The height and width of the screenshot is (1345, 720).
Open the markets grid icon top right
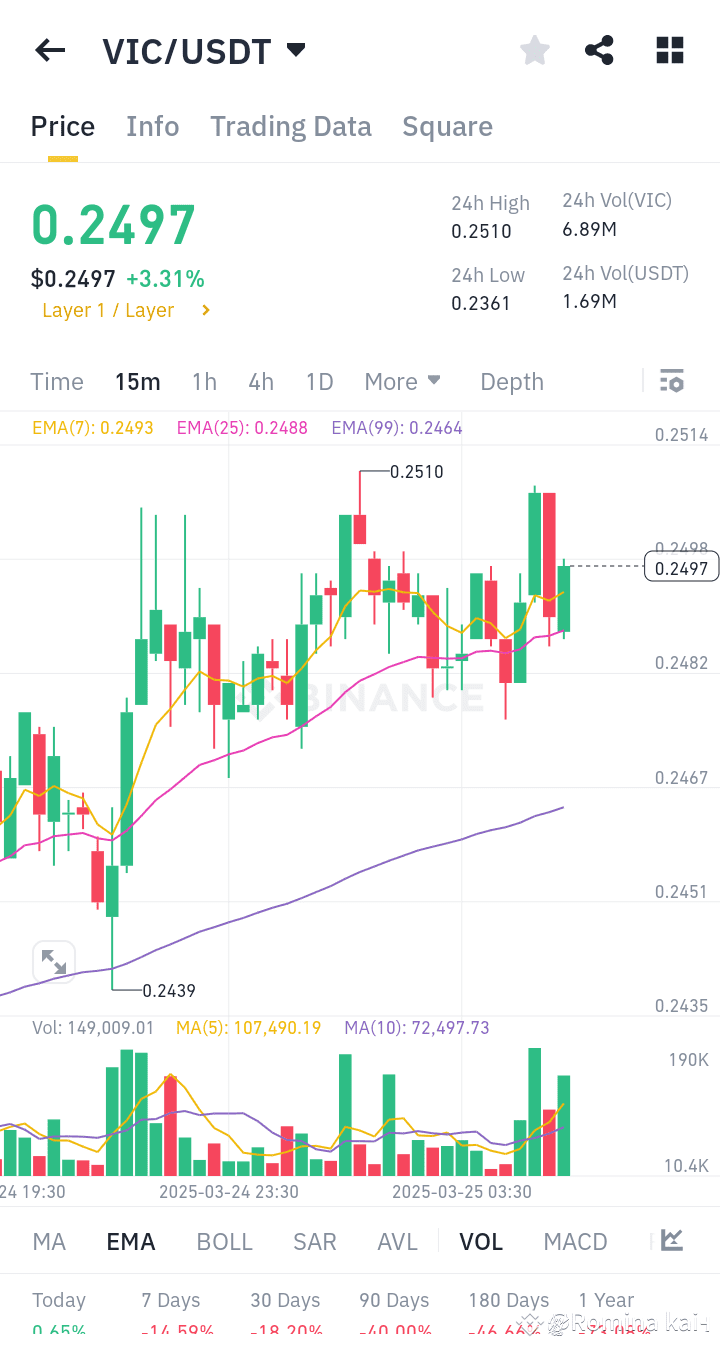669,50
